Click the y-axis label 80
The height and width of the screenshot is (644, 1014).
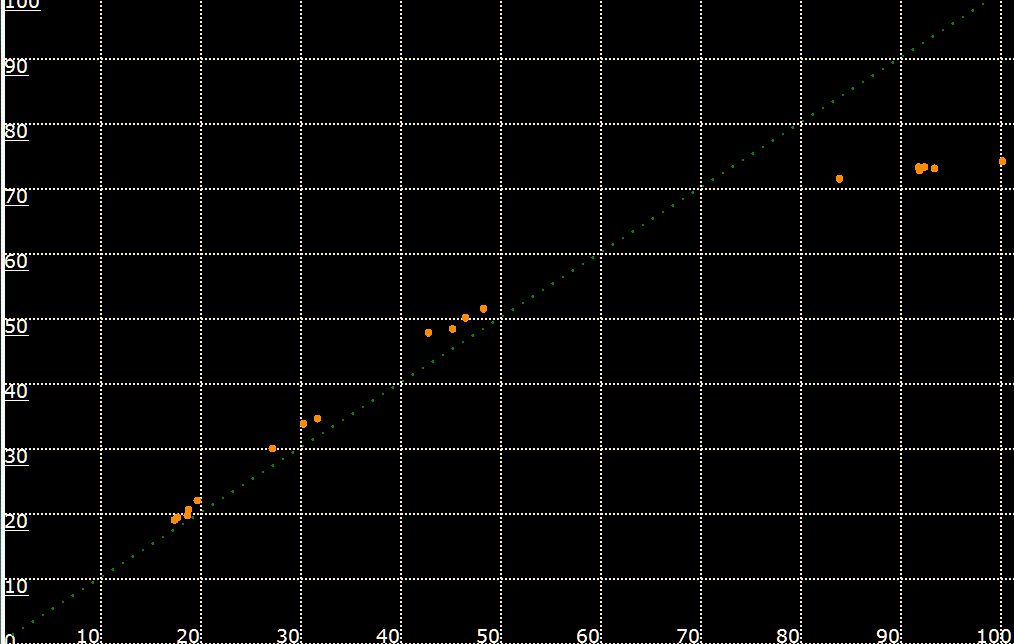click(16, 131)
